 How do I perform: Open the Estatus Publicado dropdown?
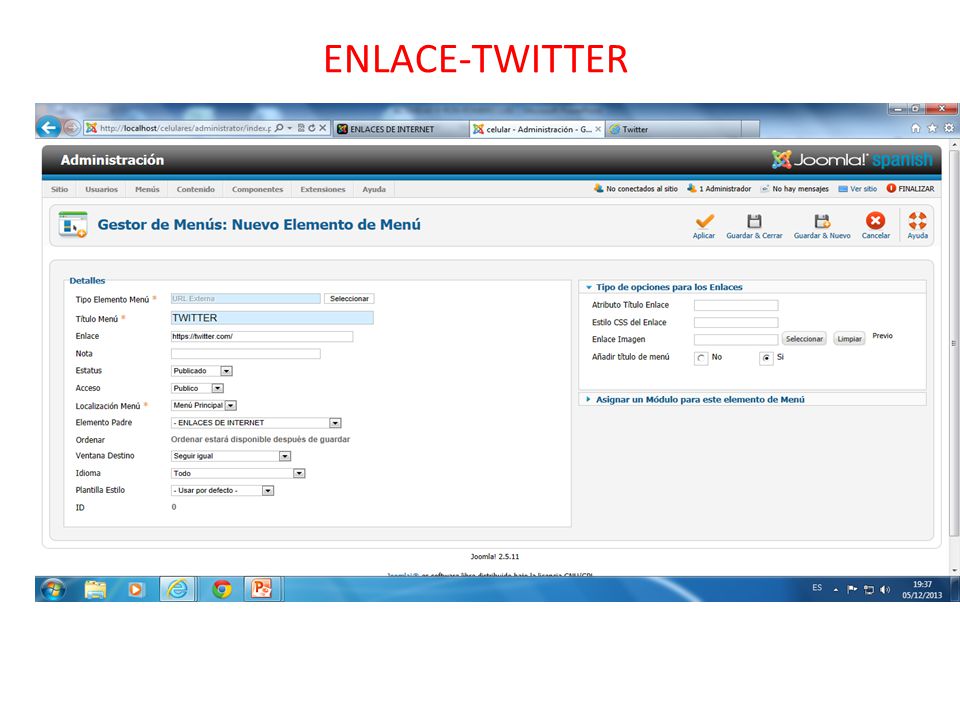[x=202, y=371]
